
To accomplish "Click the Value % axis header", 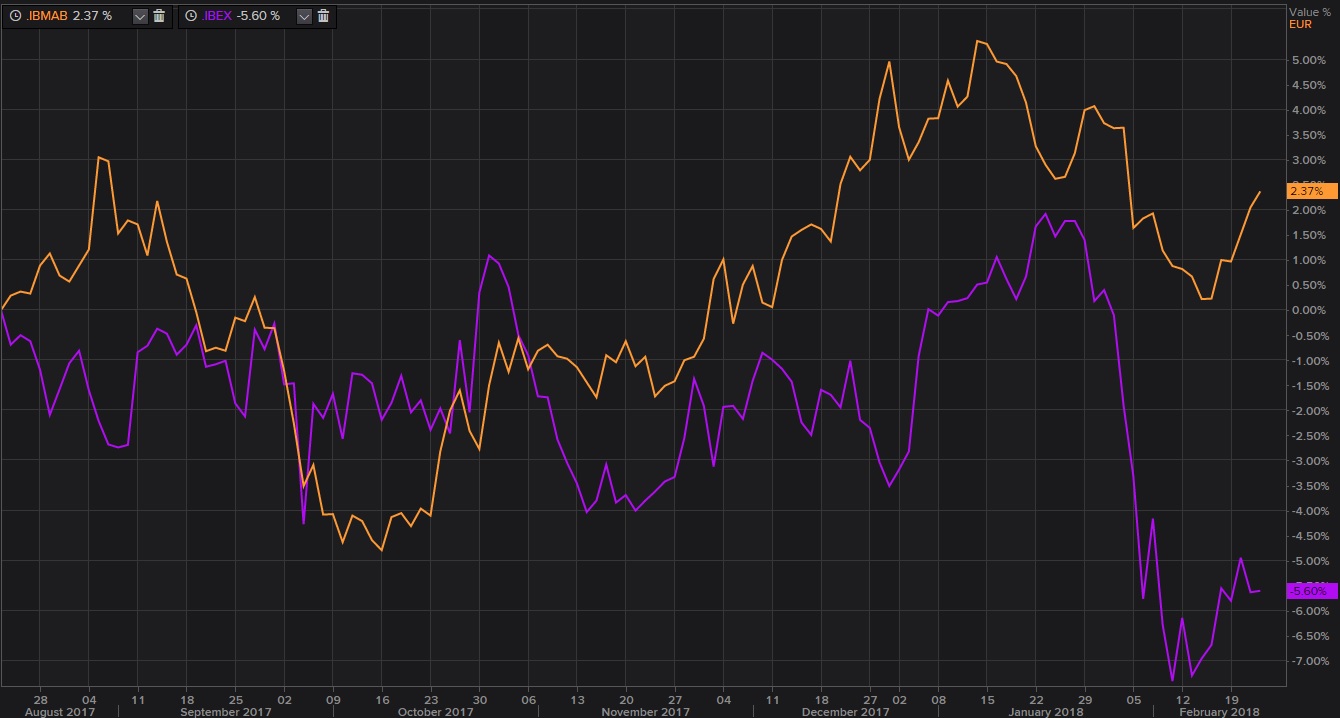I will pos(1309,11).
